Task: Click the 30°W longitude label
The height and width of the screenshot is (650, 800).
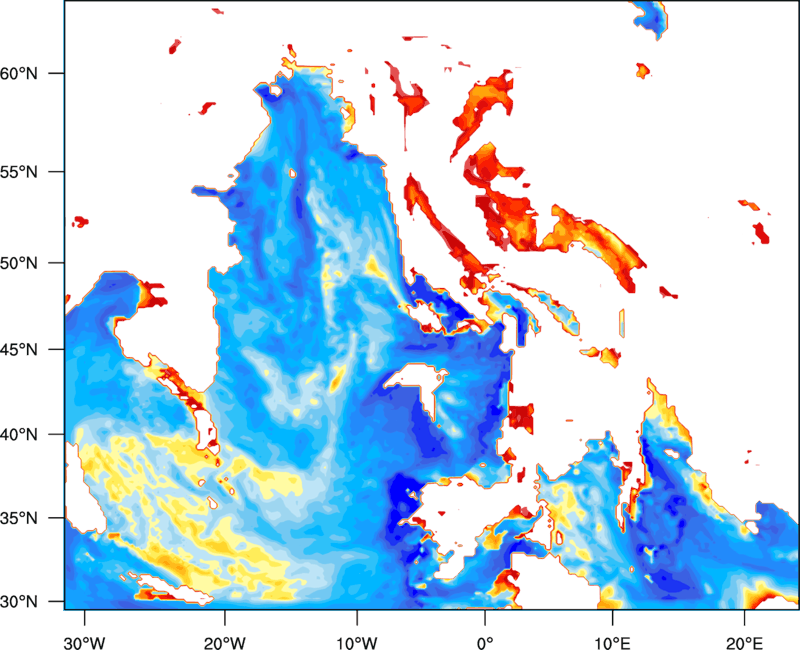Action: pos(85,643)
